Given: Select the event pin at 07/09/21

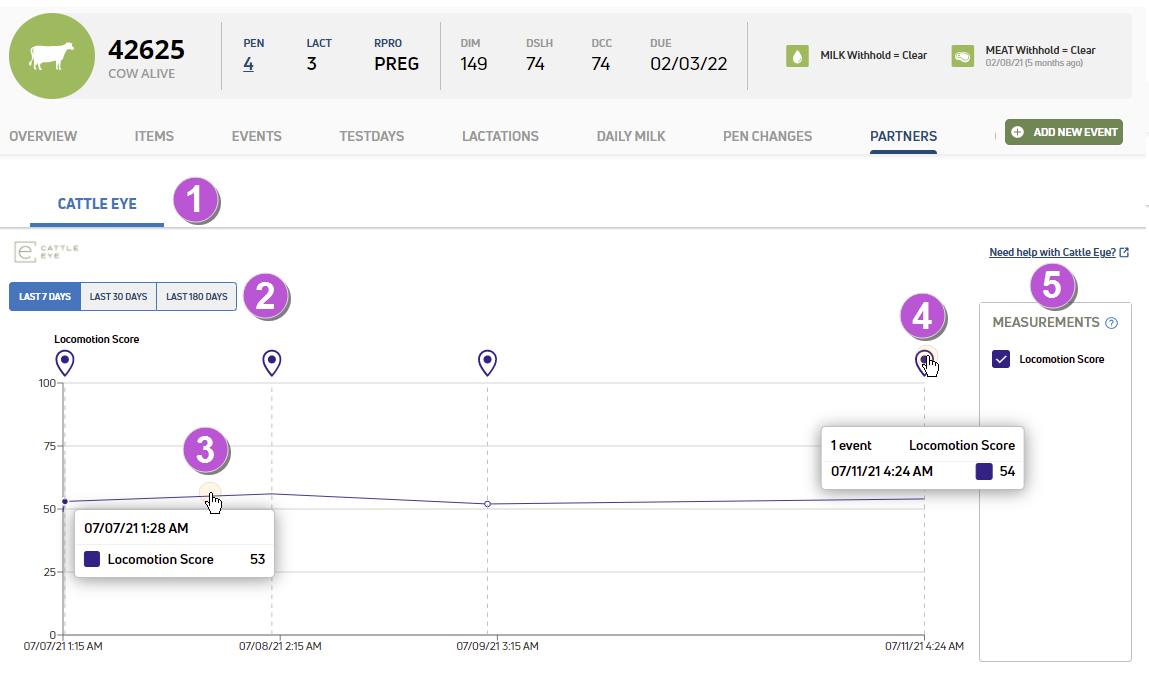Looking at the screenshot, I should [487, 362].
